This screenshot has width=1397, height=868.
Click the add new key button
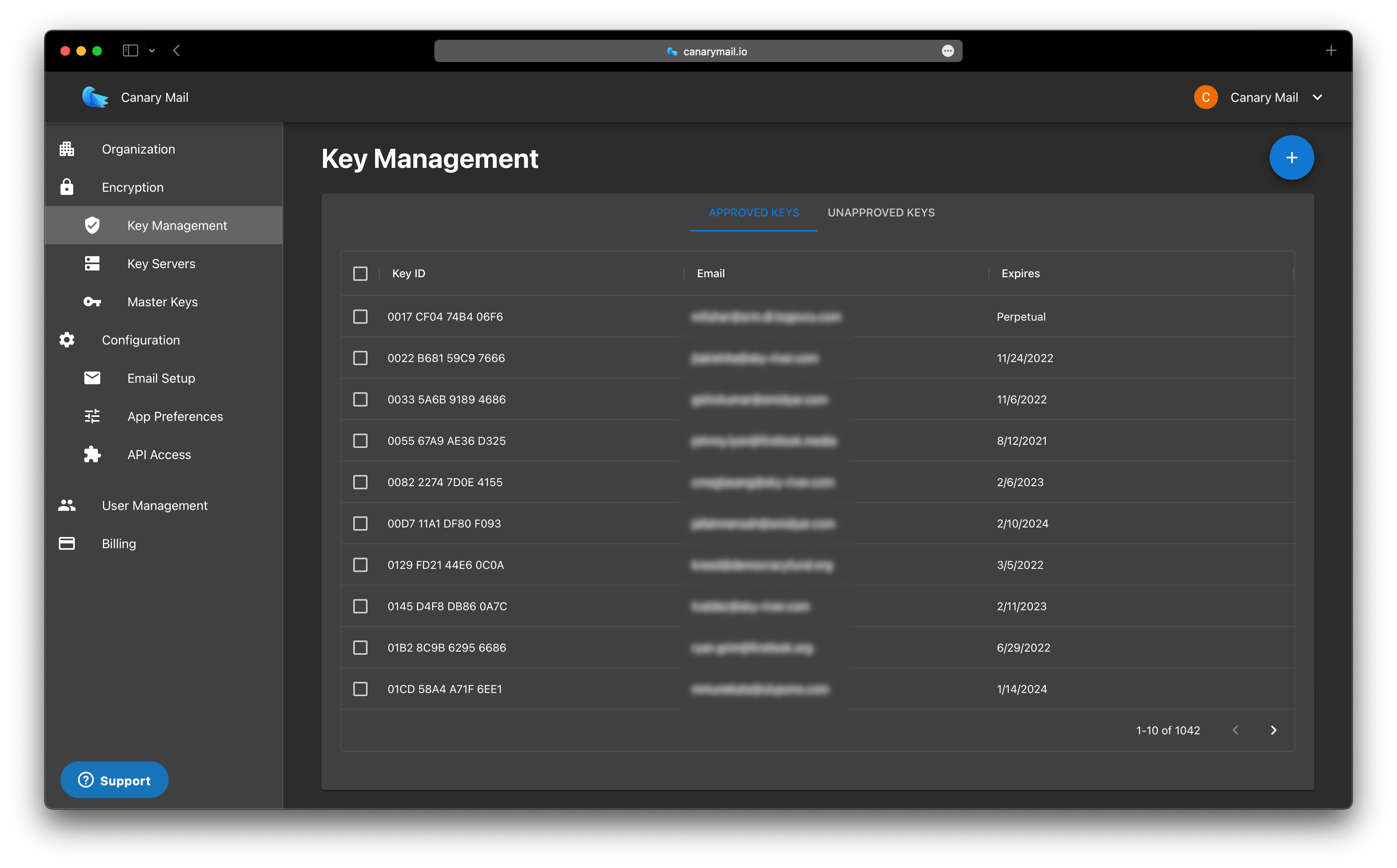tap(1291, 157)
